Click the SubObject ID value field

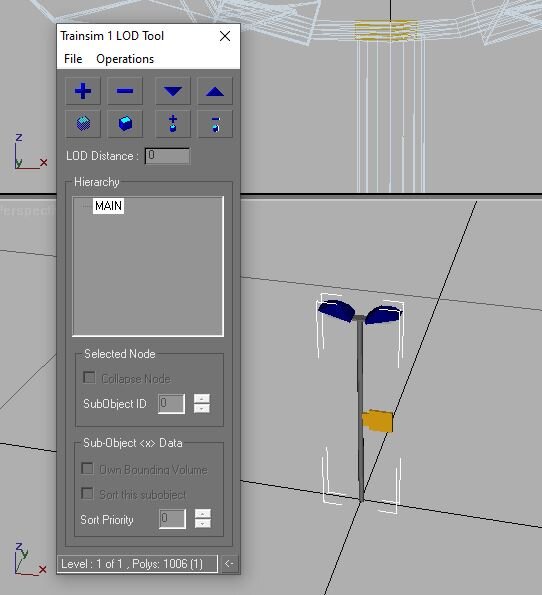pyautogui.click(x=172, y=403)
